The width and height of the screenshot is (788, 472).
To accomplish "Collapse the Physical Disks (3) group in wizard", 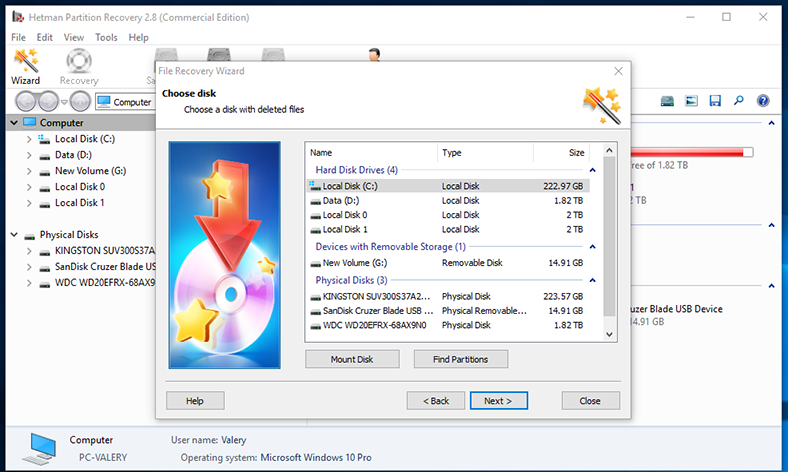I will coord(593,280).
